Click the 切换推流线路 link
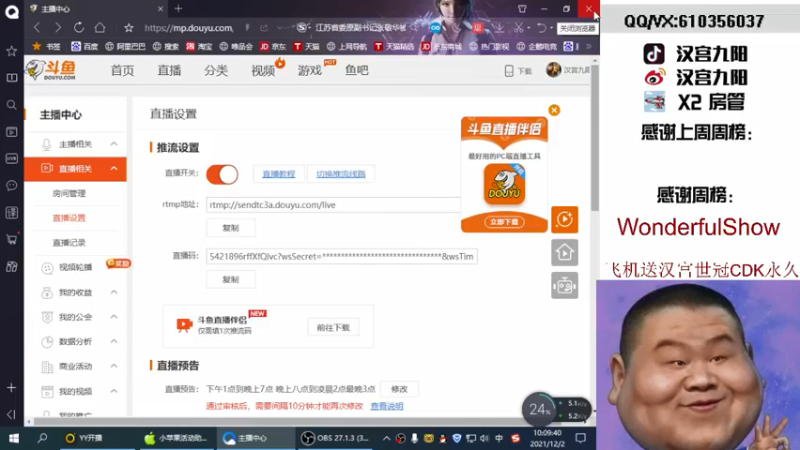Image resolution: width=800 pixels, height=450 pixels. [341, 174]
